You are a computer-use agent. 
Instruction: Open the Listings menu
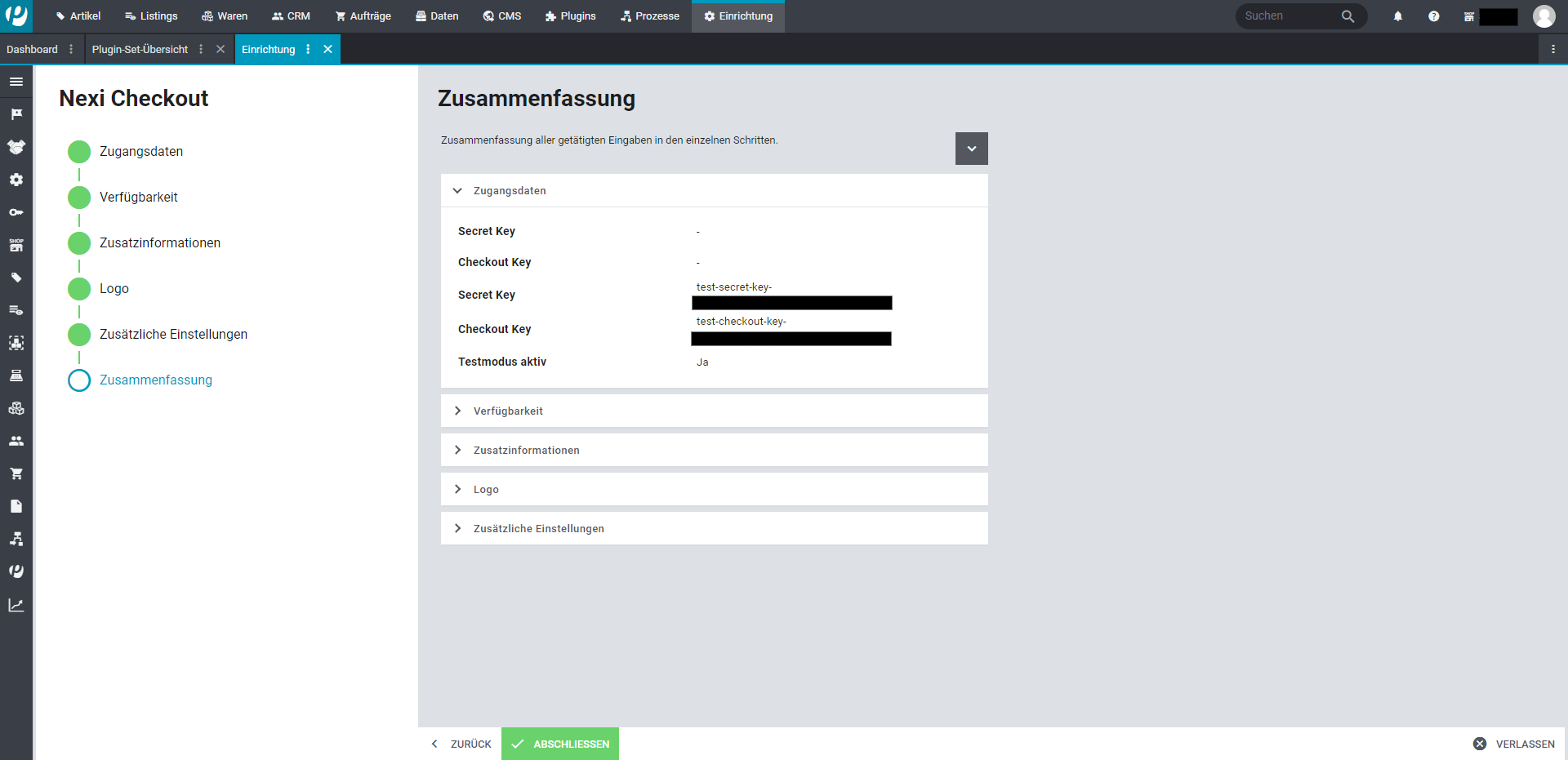pos(151,16)
